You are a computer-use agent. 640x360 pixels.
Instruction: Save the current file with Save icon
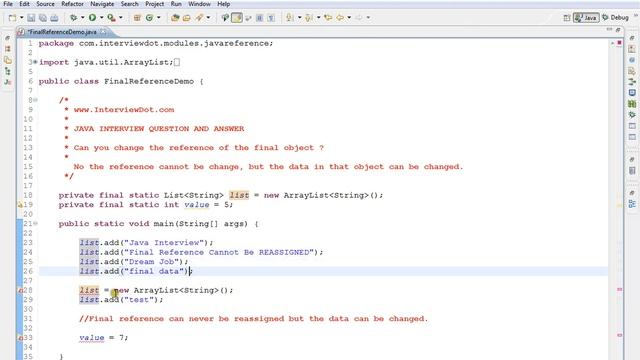pos(31,18)
